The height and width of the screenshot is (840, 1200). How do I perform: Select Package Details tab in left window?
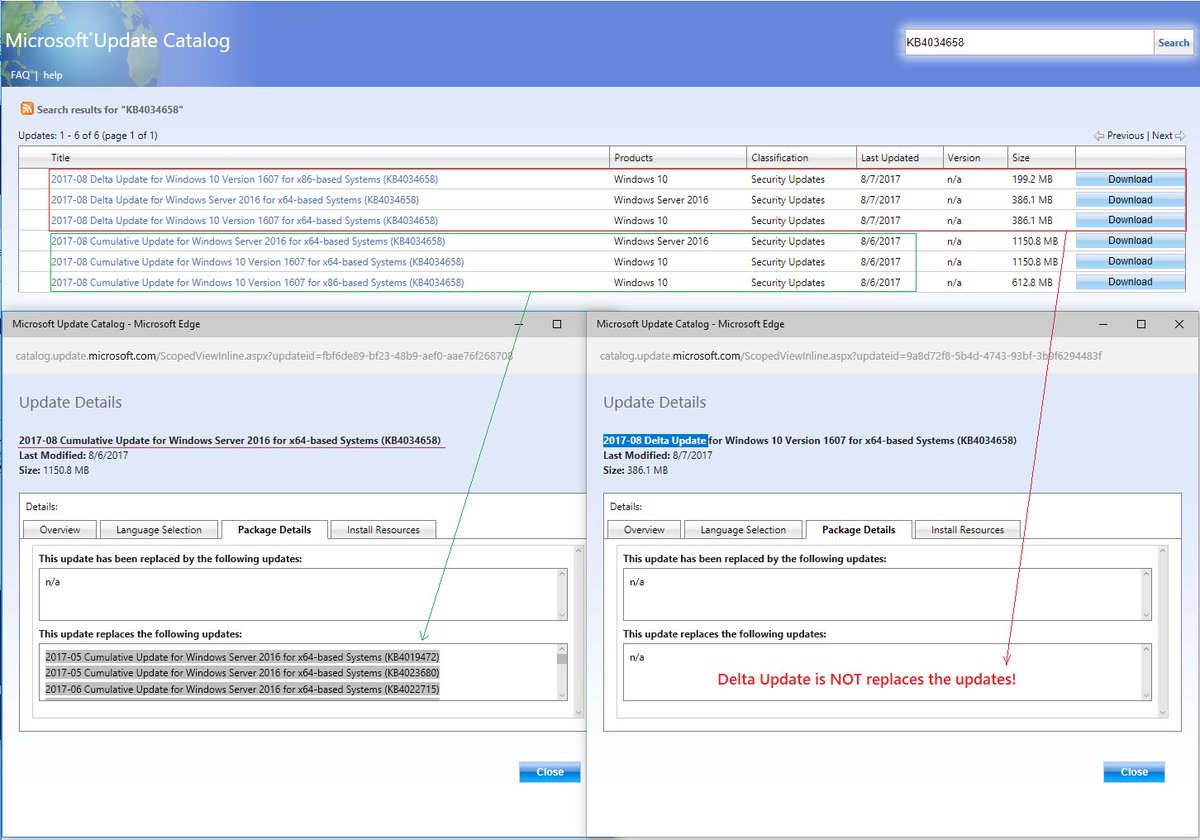pos(274,529)
